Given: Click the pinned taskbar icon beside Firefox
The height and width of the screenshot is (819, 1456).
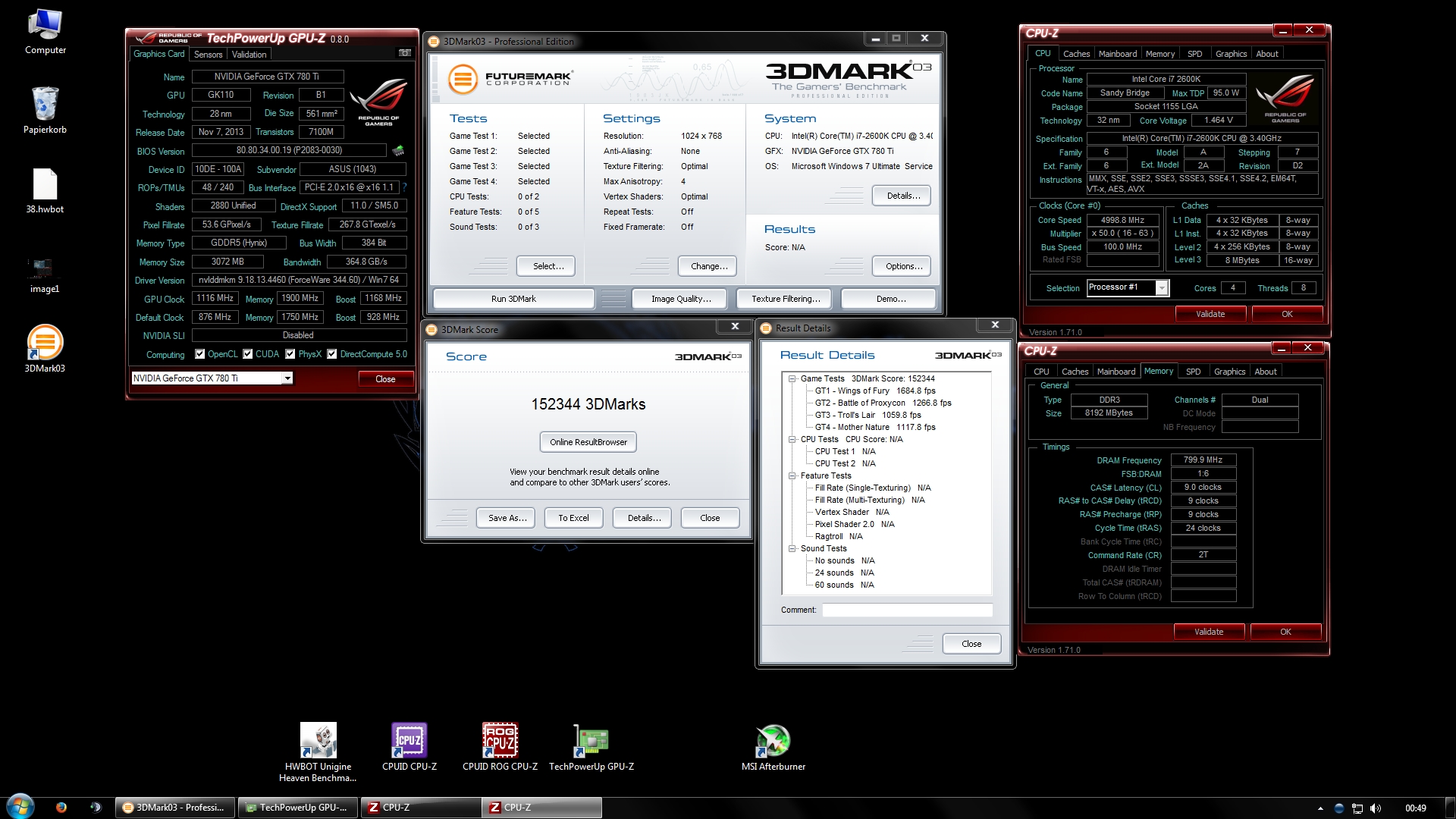Looking at the screenshot, I should [x=96, y=808].
